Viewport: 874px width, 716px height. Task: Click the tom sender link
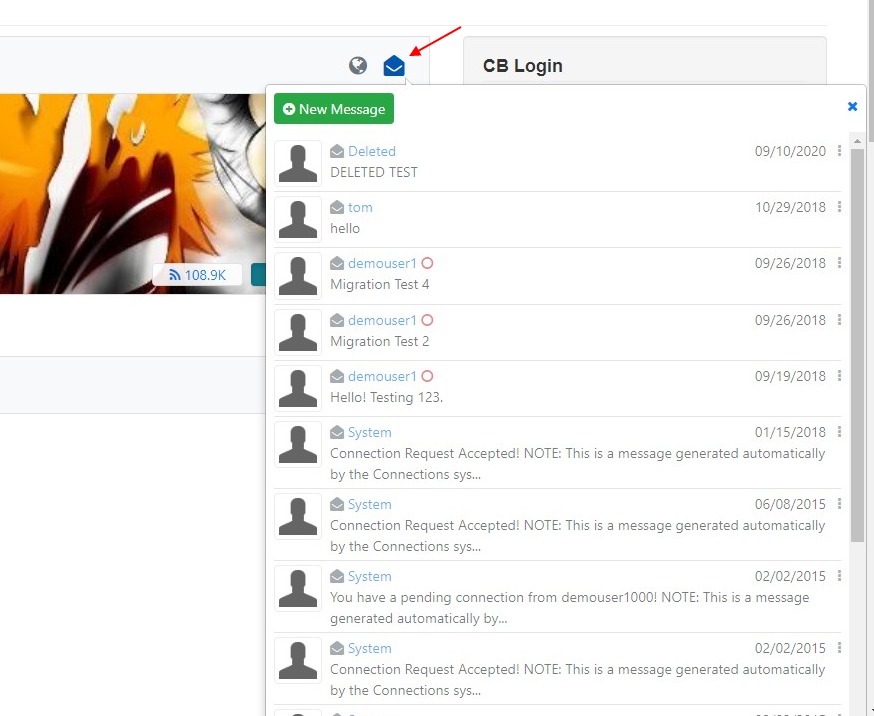(x=360, y=207)
